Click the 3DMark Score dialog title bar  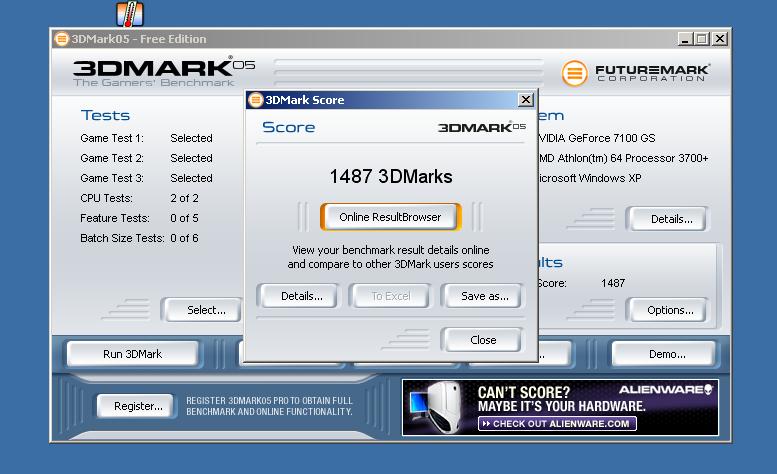coord(390,100)
